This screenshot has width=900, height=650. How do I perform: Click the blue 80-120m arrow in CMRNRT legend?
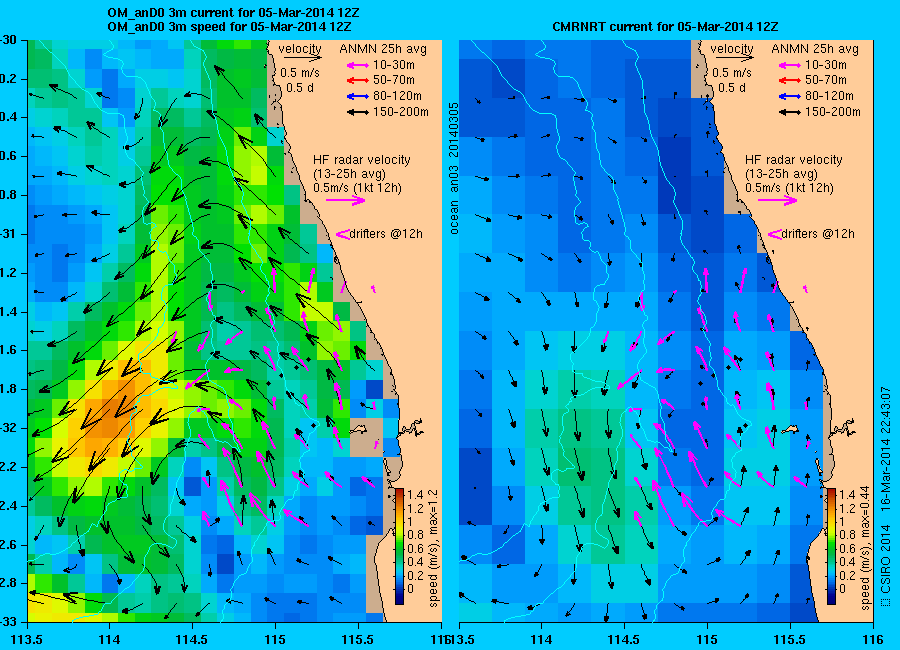(790, 96)
